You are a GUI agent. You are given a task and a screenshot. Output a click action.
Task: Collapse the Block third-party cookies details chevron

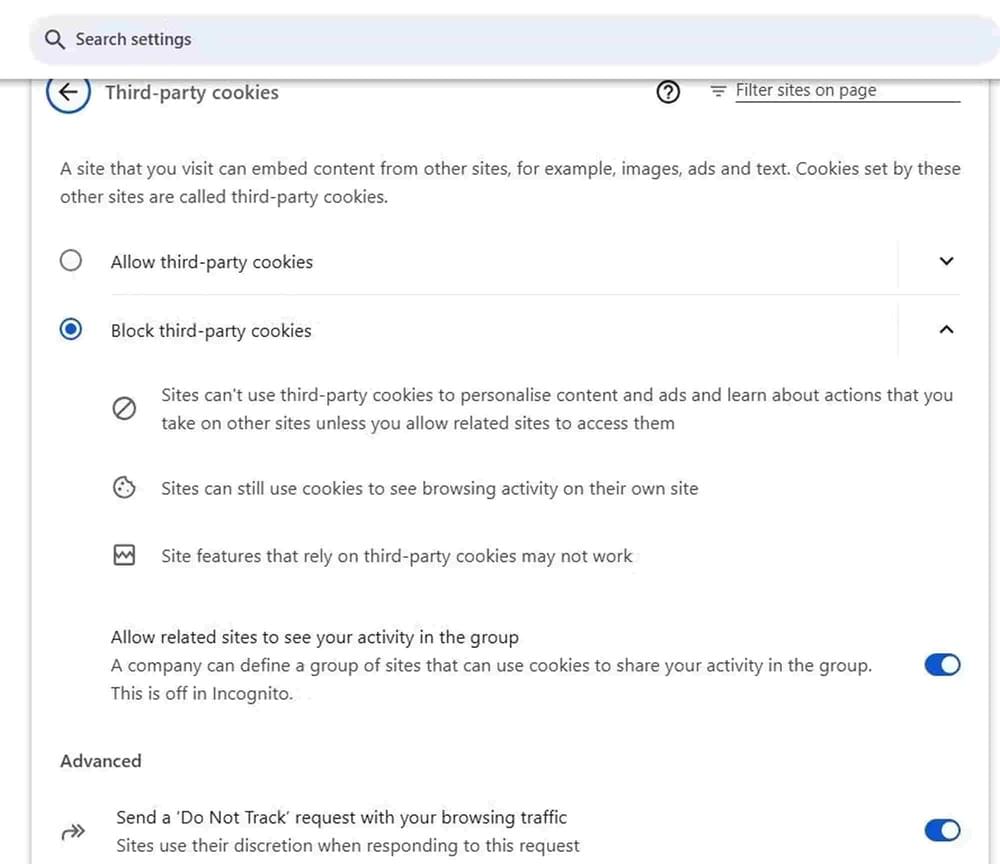click(947, 330)
